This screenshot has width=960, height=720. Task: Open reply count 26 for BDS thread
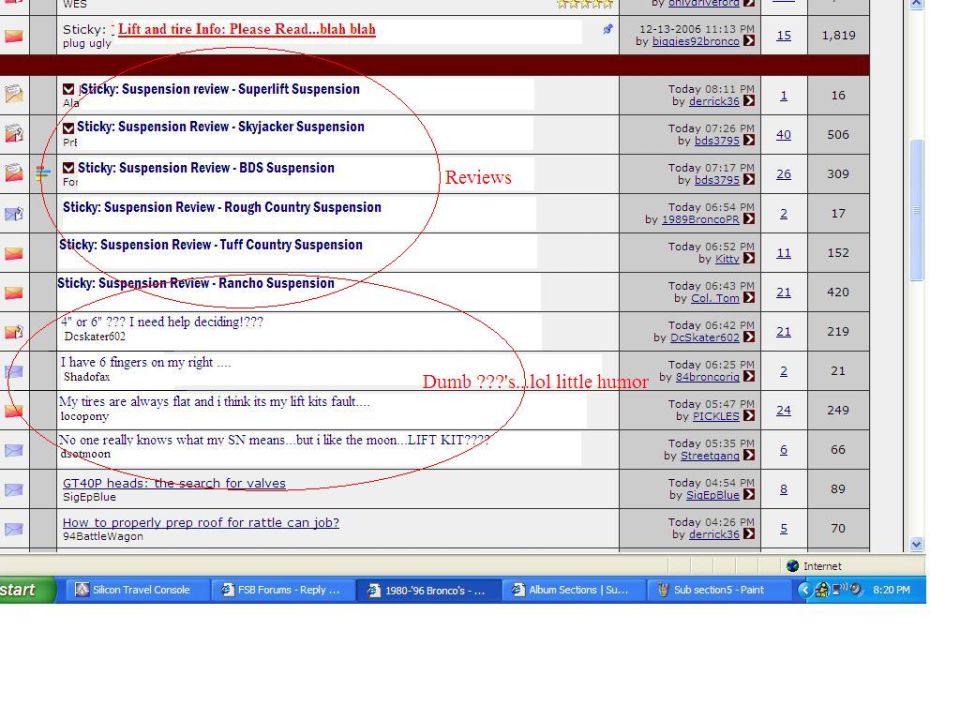pyautogui.click(x=784, y=174)
